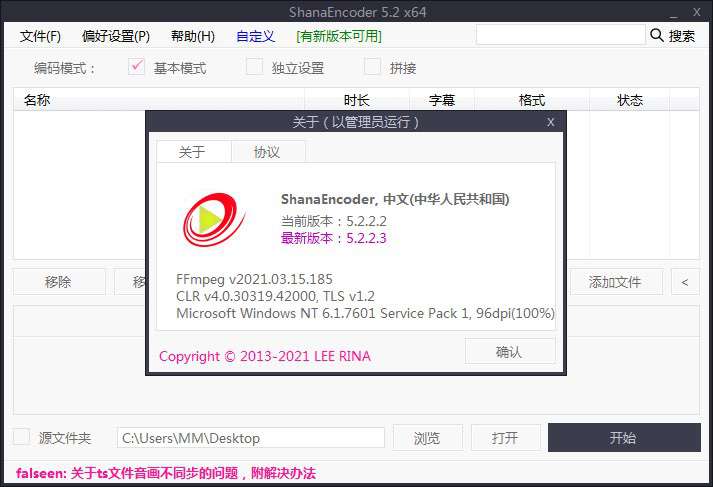Click the 添加文件 button
Screen dimensions: 713x487
(616, 282)
